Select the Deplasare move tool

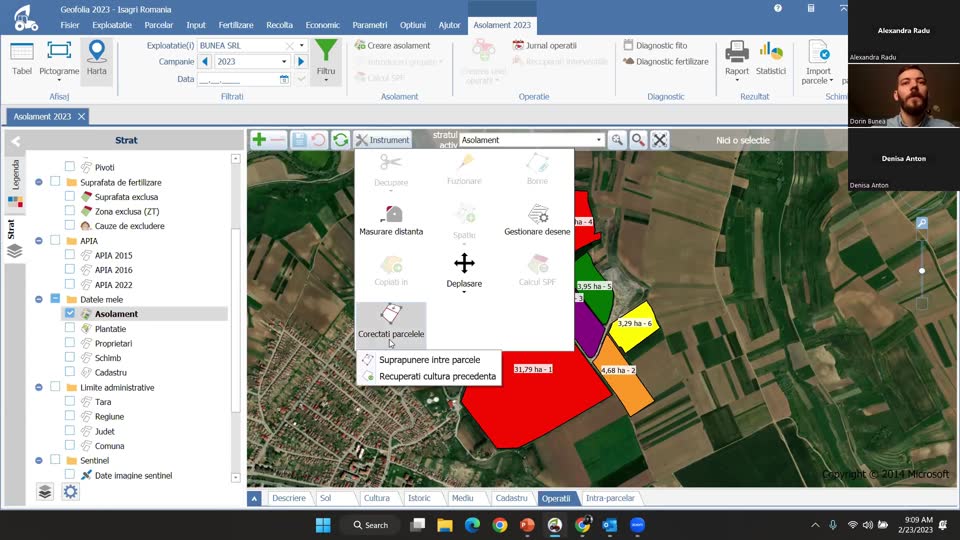[464, 271]
